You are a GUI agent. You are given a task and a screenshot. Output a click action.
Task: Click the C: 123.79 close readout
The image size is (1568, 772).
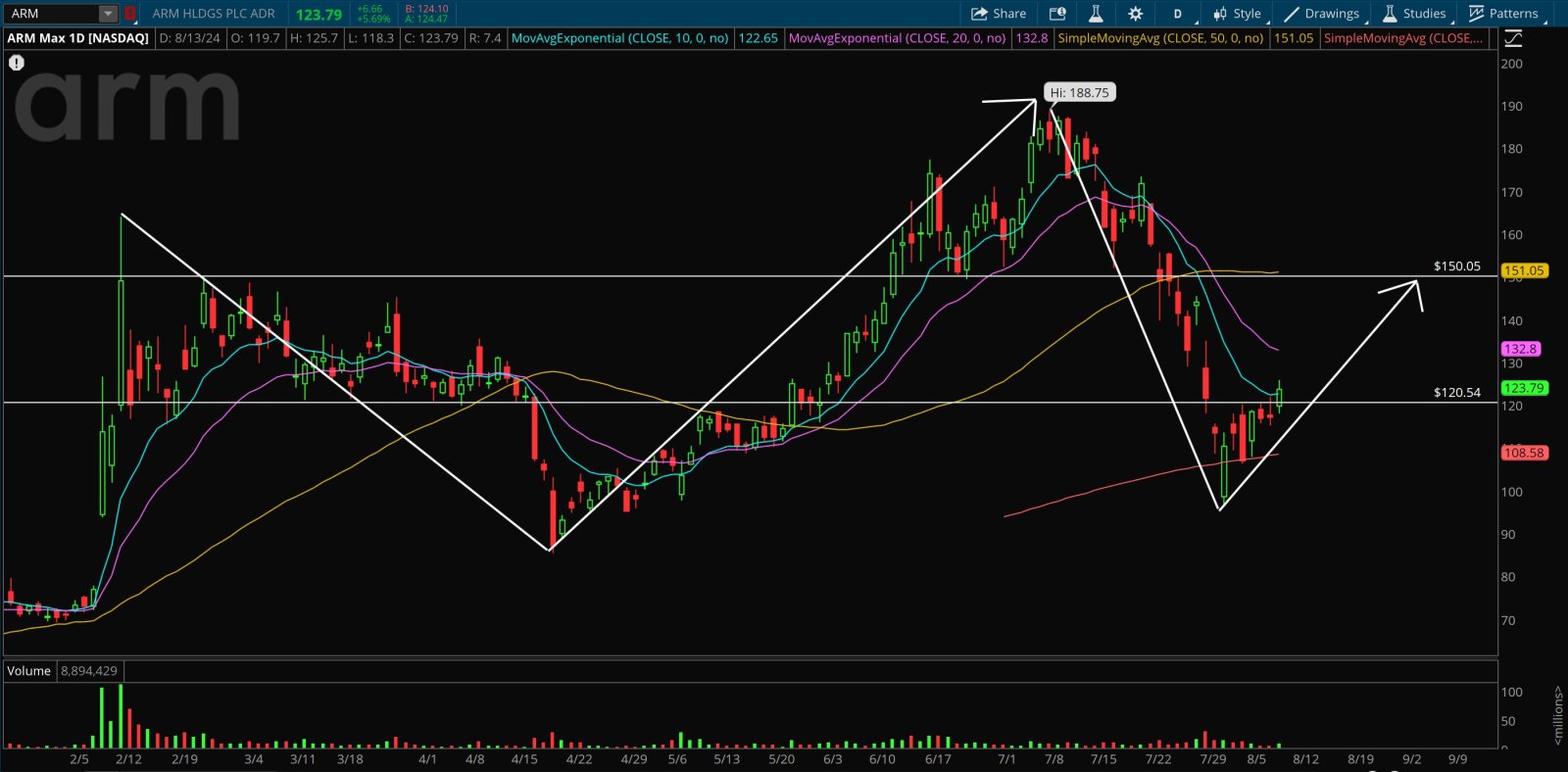(x=431, y=38)
